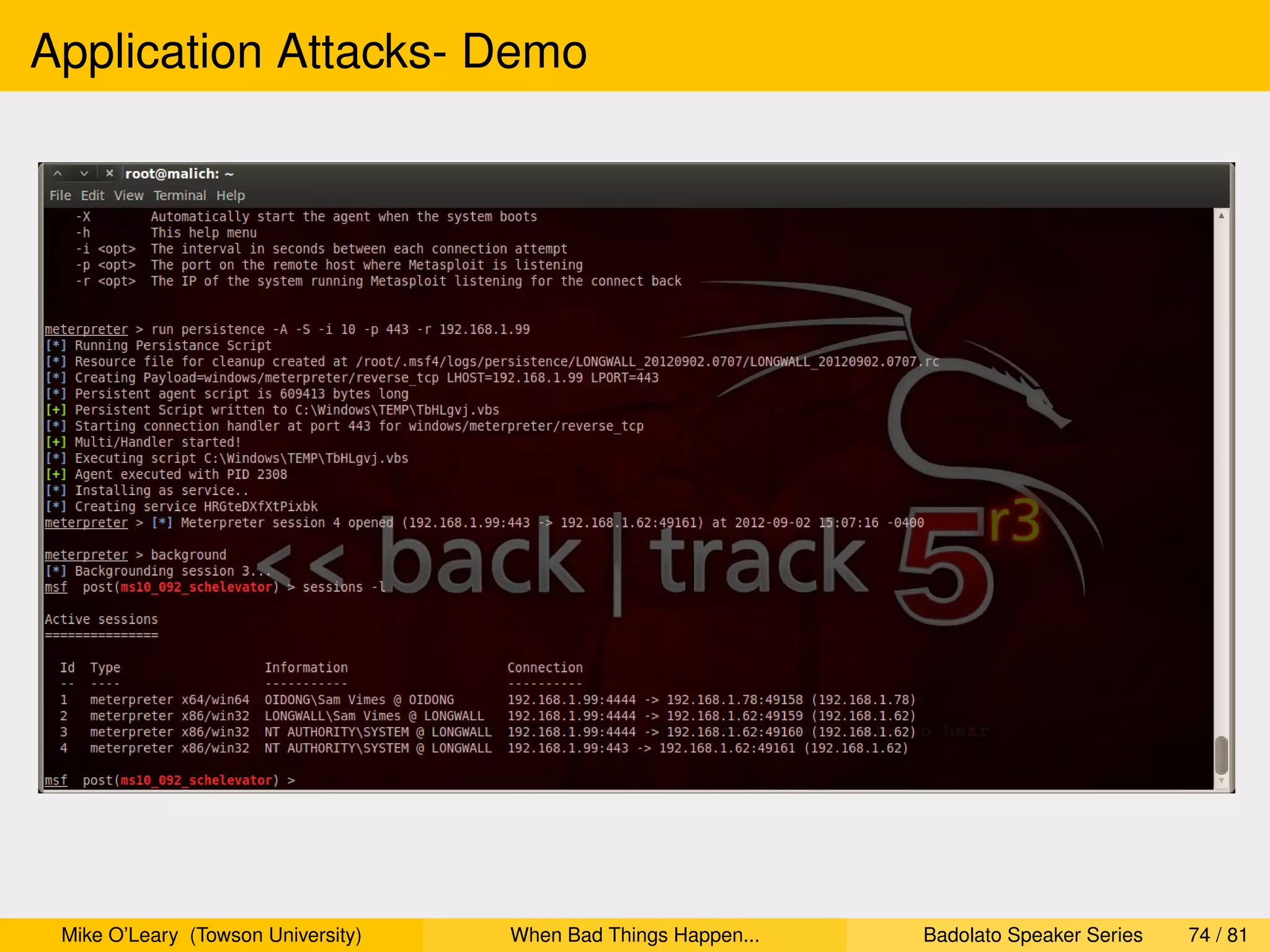Click 'This help menu' option line

[x=166, y=233]
